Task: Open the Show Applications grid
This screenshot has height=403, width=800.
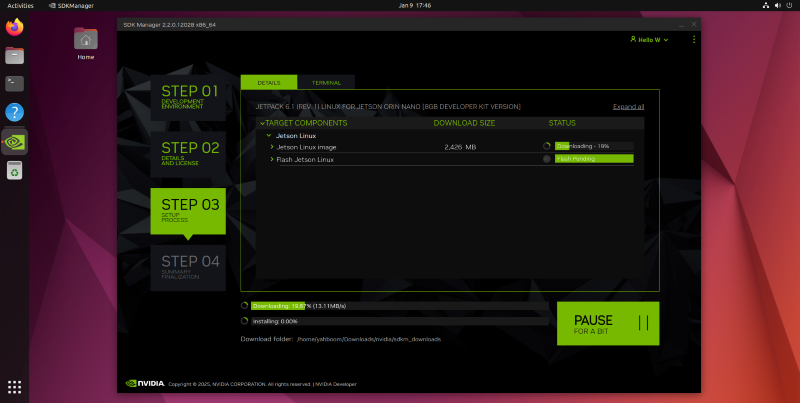Action: click(x=15, y=386)
